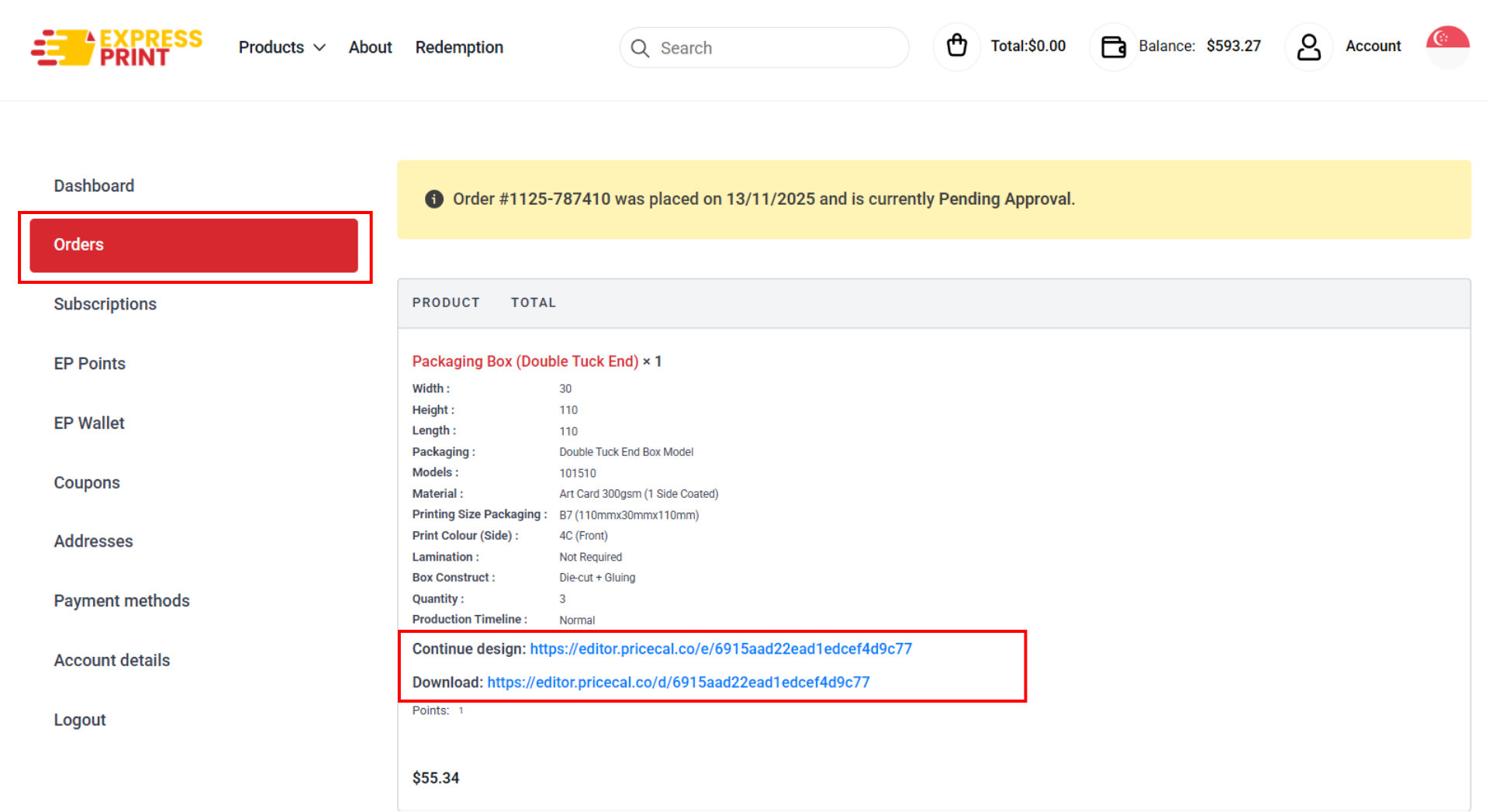Open the user account profile icon
This screenshot has width=1489, height=812.
pos(1308,47)
